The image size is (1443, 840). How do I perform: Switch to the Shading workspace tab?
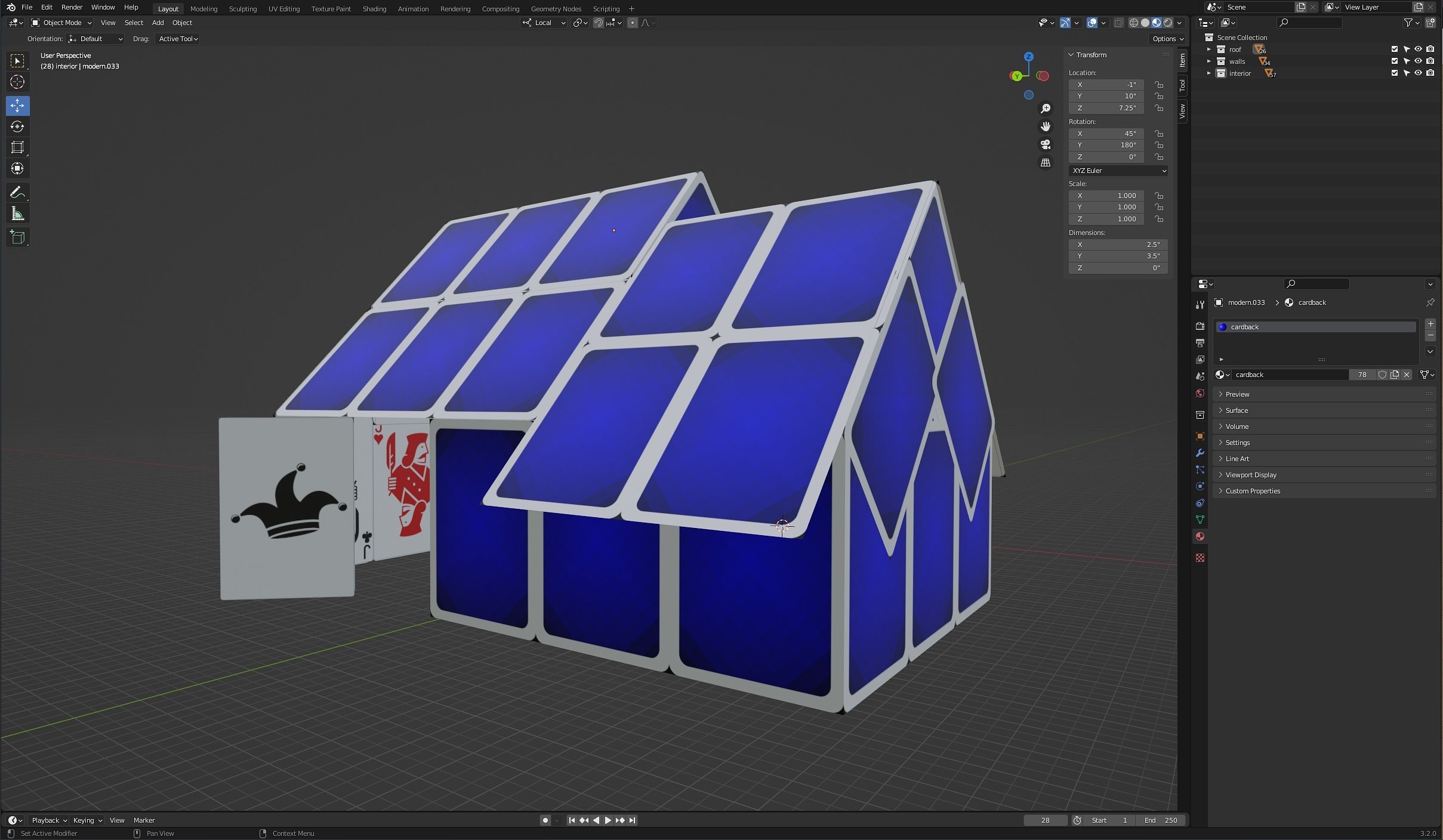(374, 8)
